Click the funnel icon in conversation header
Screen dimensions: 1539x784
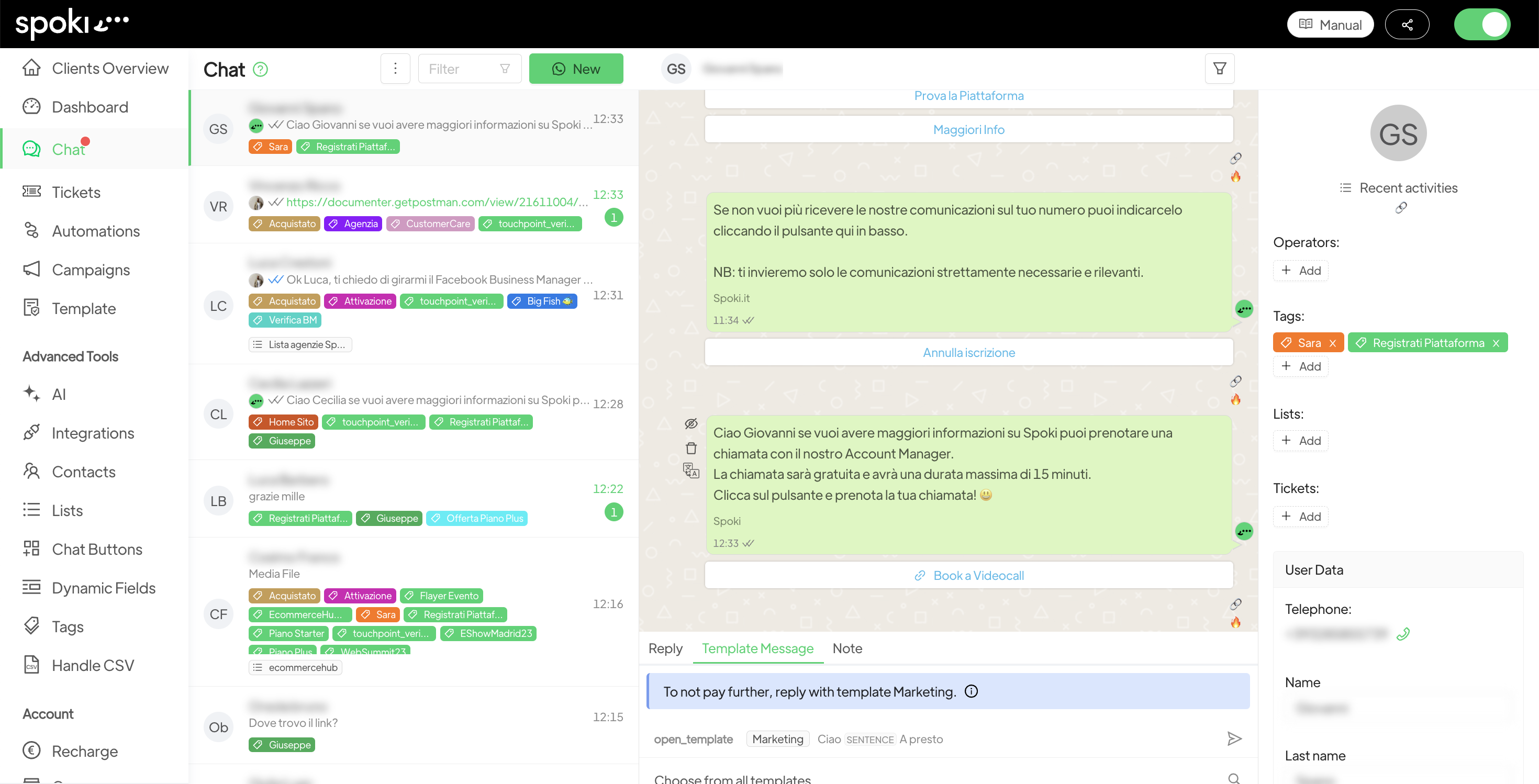[1219, 69]
